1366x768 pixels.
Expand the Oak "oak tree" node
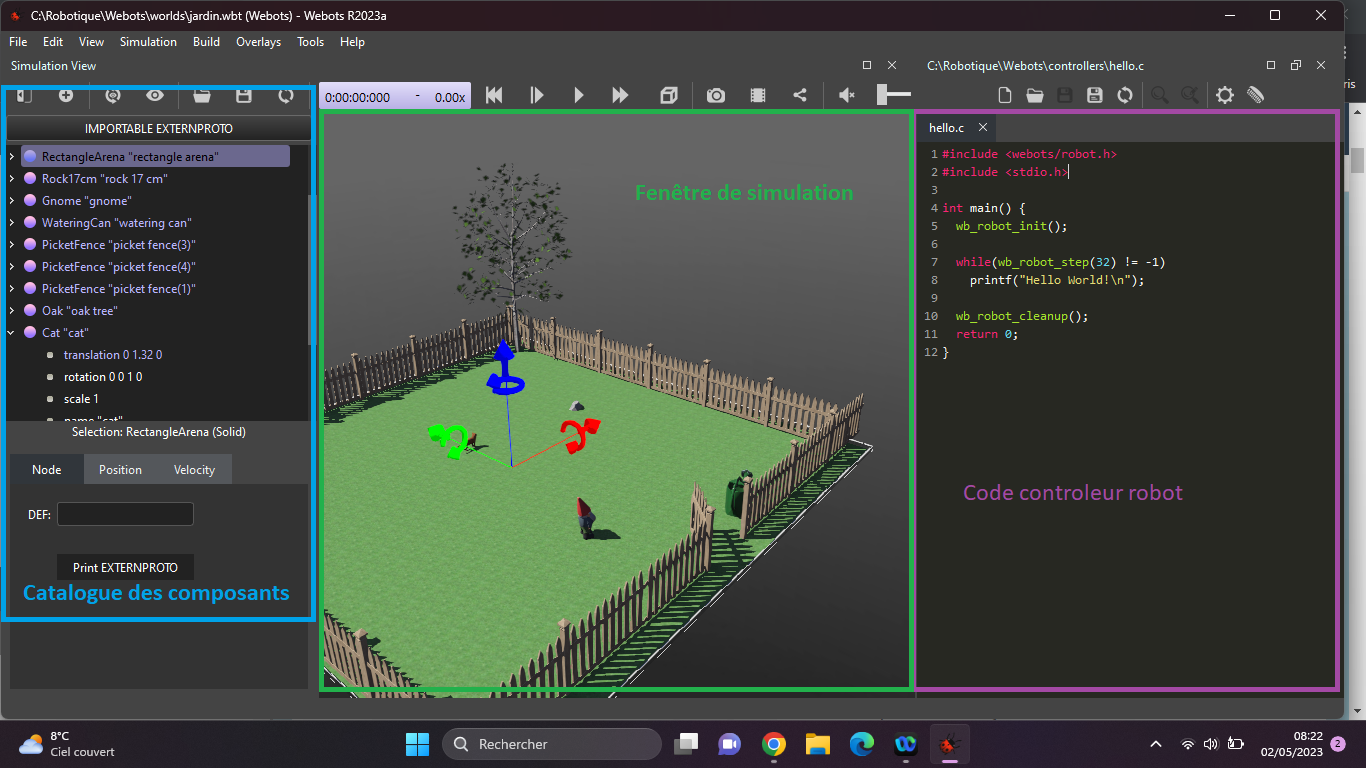tap(12, 311)
